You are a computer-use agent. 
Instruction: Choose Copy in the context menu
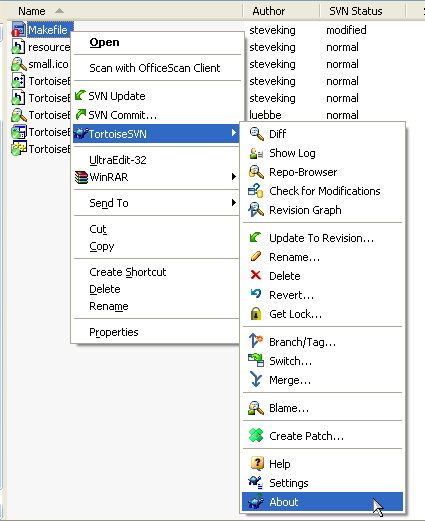point(156,246)
